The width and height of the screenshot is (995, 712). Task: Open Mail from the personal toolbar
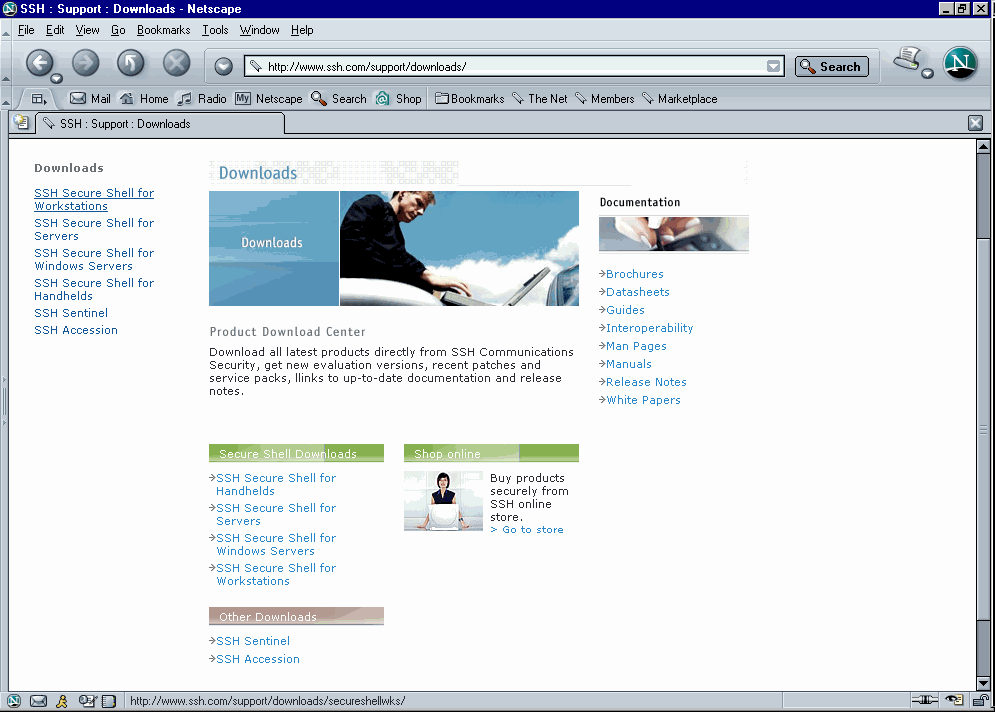point(90,99)
